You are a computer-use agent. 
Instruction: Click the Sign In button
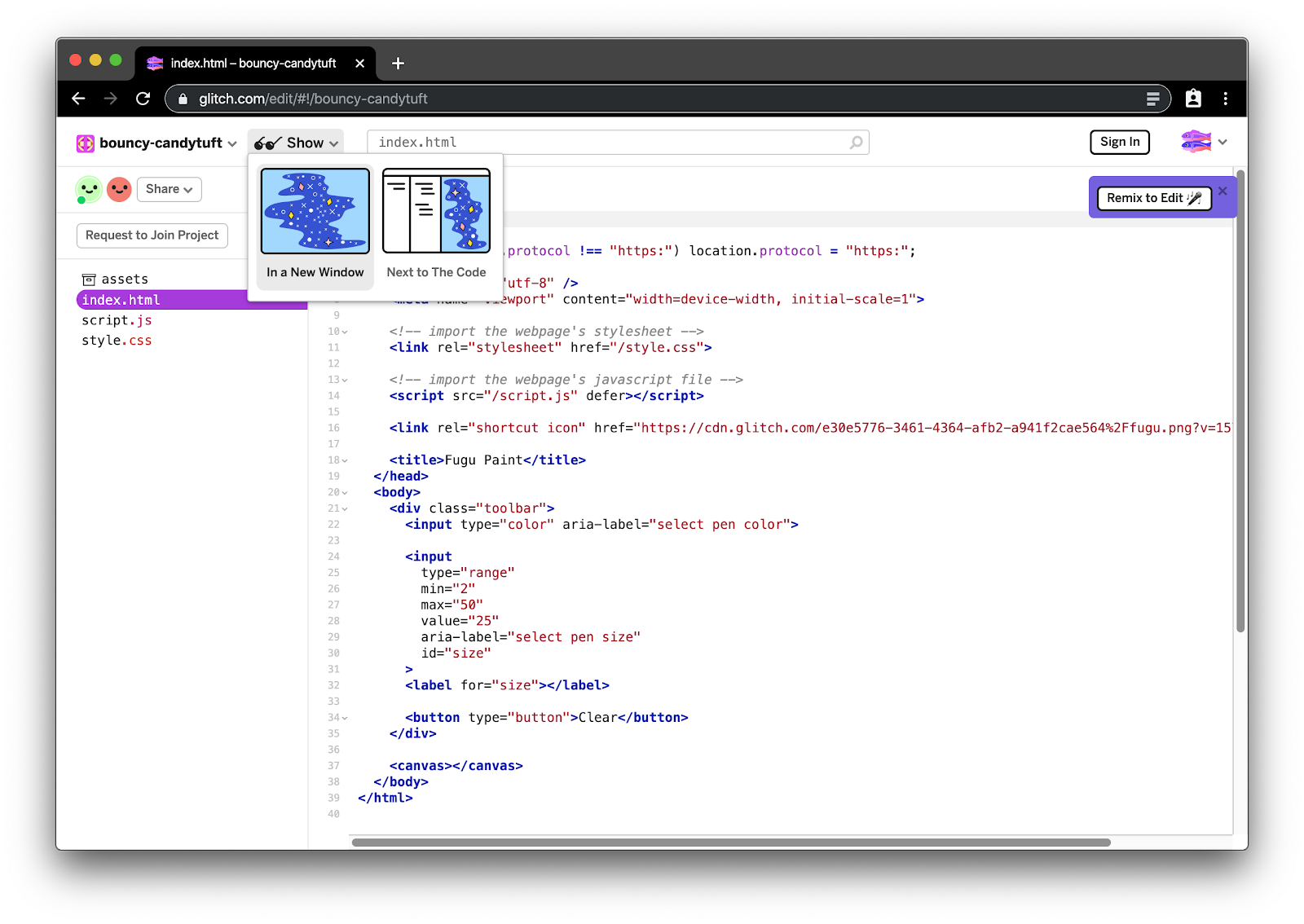1119,142
